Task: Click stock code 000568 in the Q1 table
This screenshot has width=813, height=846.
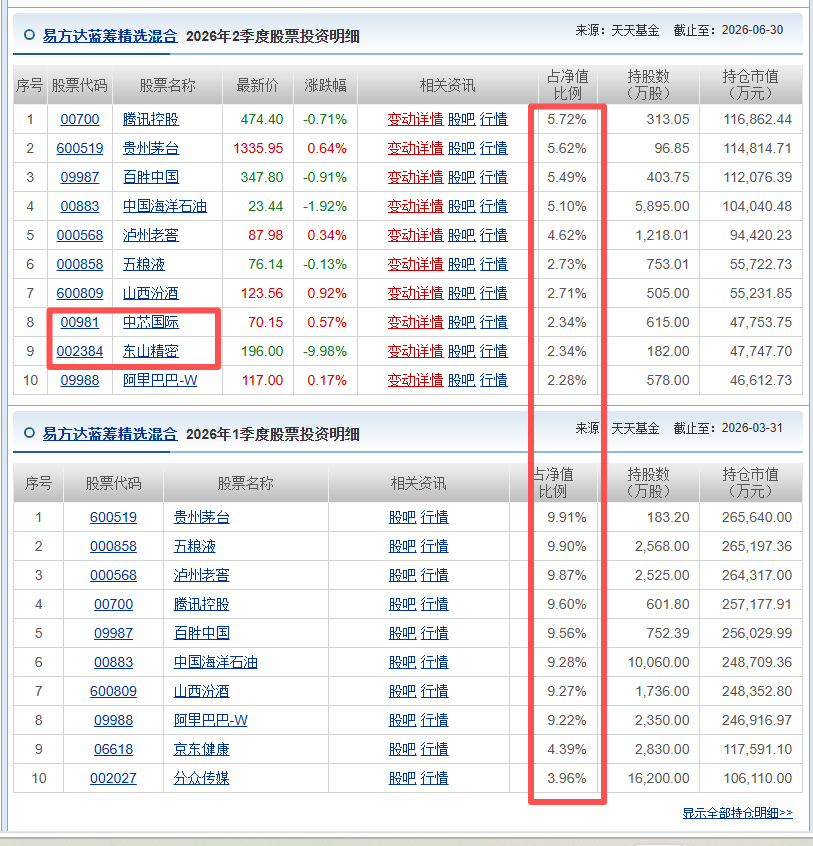Action: click(113, 576)
